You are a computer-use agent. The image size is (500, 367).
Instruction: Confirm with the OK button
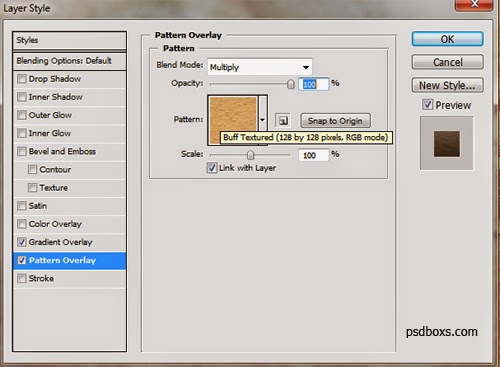tap(447, 39)
